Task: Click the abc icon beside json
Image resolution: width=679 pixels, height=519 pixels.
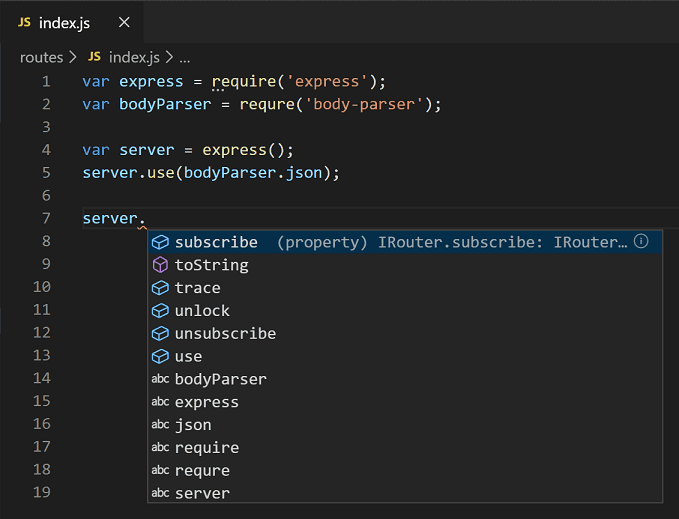Action: pos(159,425)
